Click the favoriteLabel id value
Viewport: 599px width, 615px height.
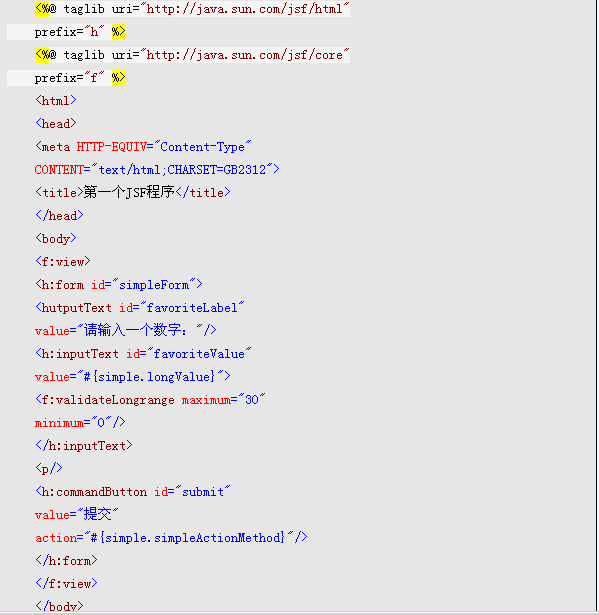coord(192,308)
